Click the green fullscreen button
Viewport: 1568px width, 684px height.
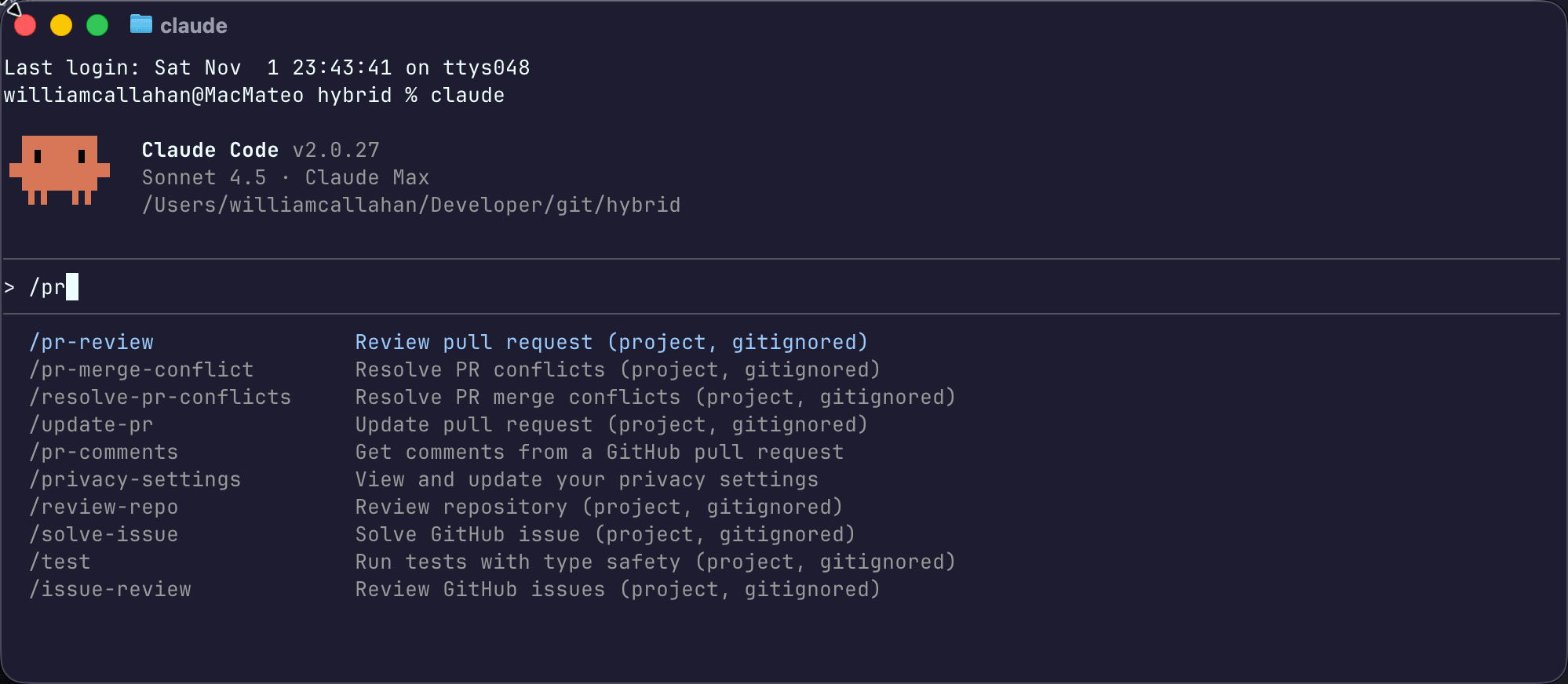point(97,24)
